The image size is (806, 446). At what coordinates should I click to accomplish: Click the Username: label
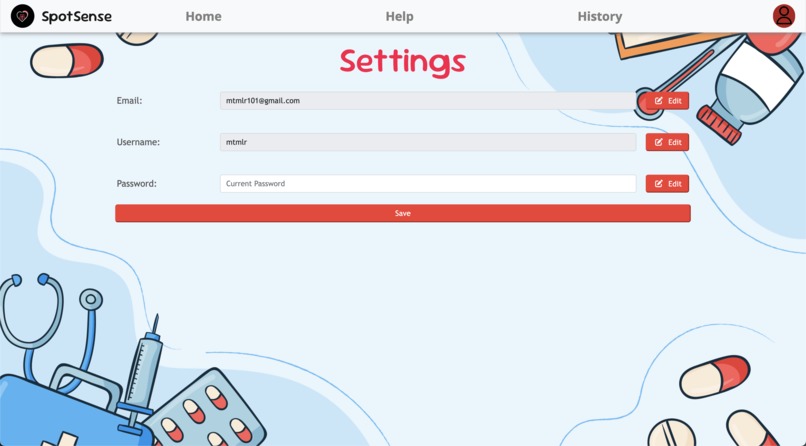138,142
